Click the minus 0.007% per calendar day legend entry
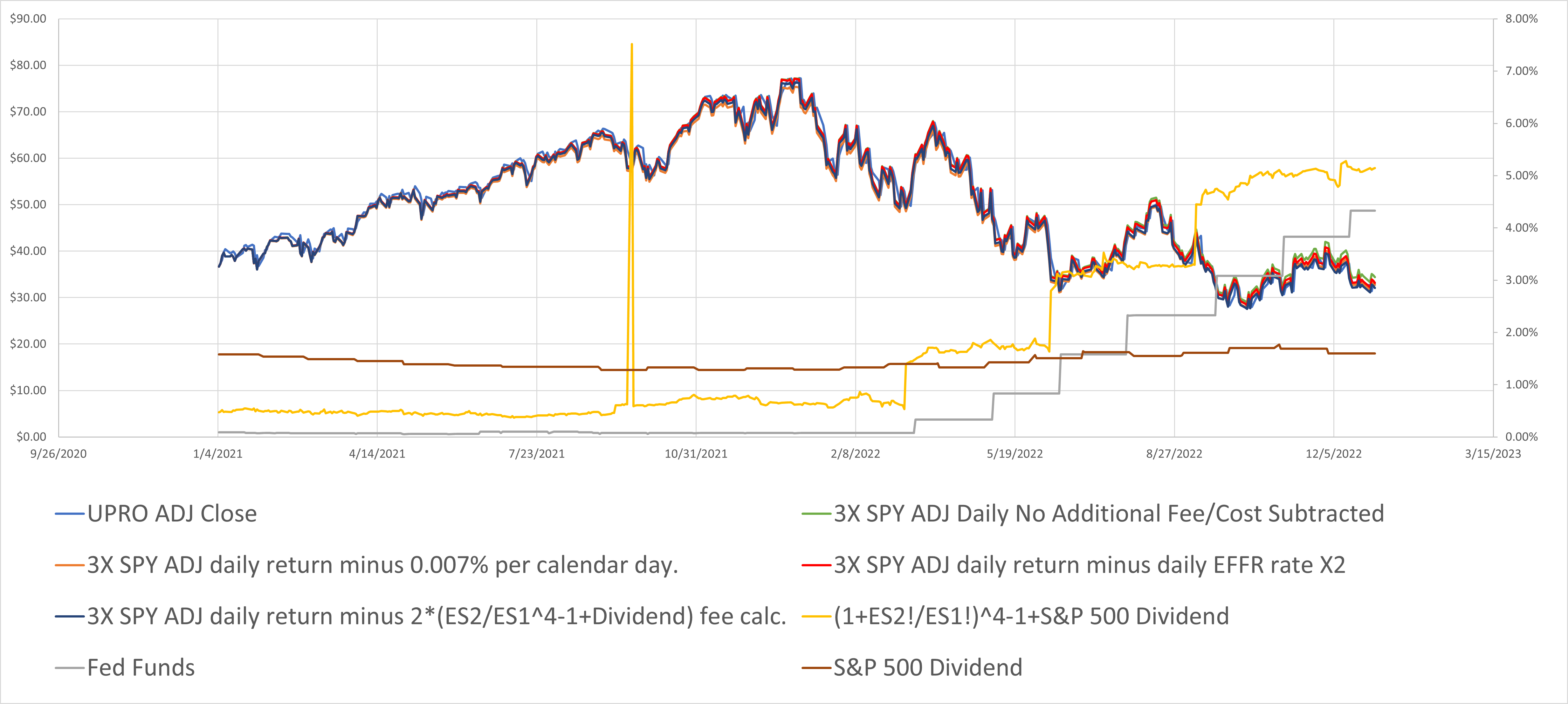Image resolution: width=1568 pixels, height=704 pixels. point(382,565)
